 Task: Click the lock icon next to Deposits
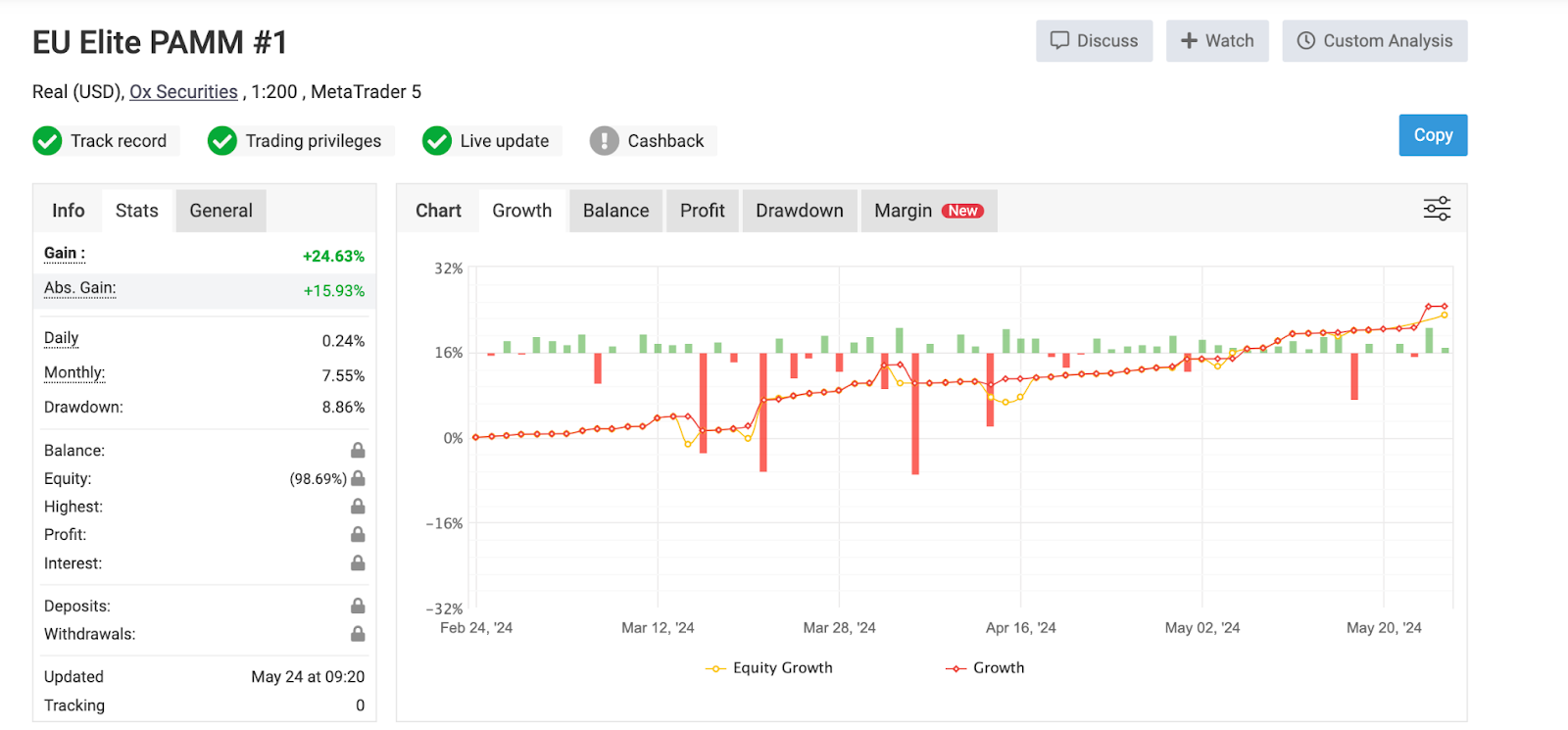pyautogui.click(x=358, y=607)
